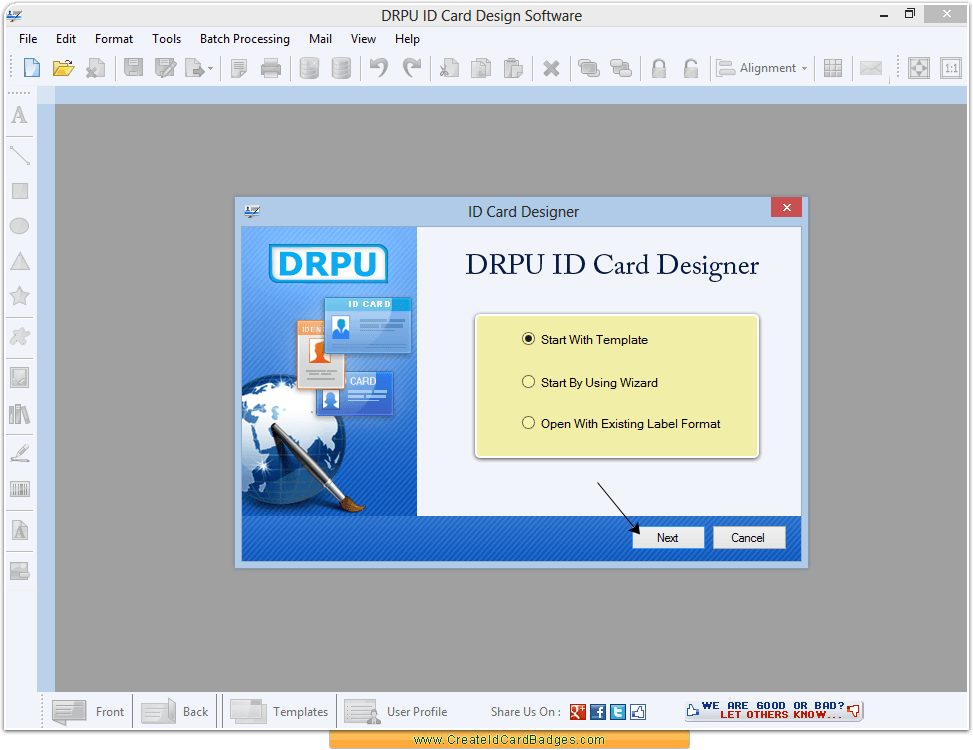Open the Tools menu
Screen dimensions: 973x750
166,38
